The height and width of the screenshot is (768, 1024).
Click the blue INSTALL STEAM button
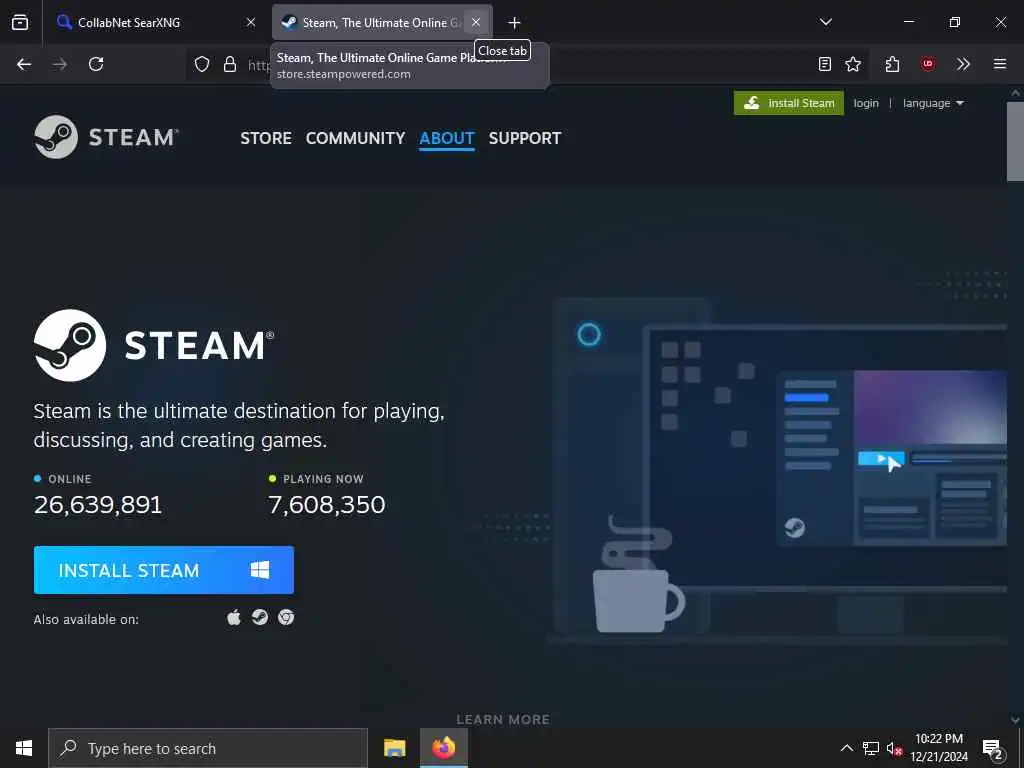(x=164, y=570)
